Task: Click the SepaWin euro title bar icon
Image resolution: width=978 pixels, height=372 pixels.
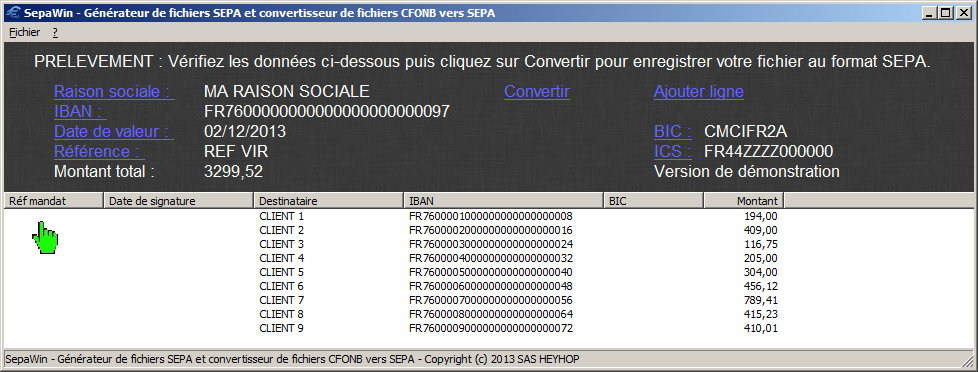Action: pos(12,12)
